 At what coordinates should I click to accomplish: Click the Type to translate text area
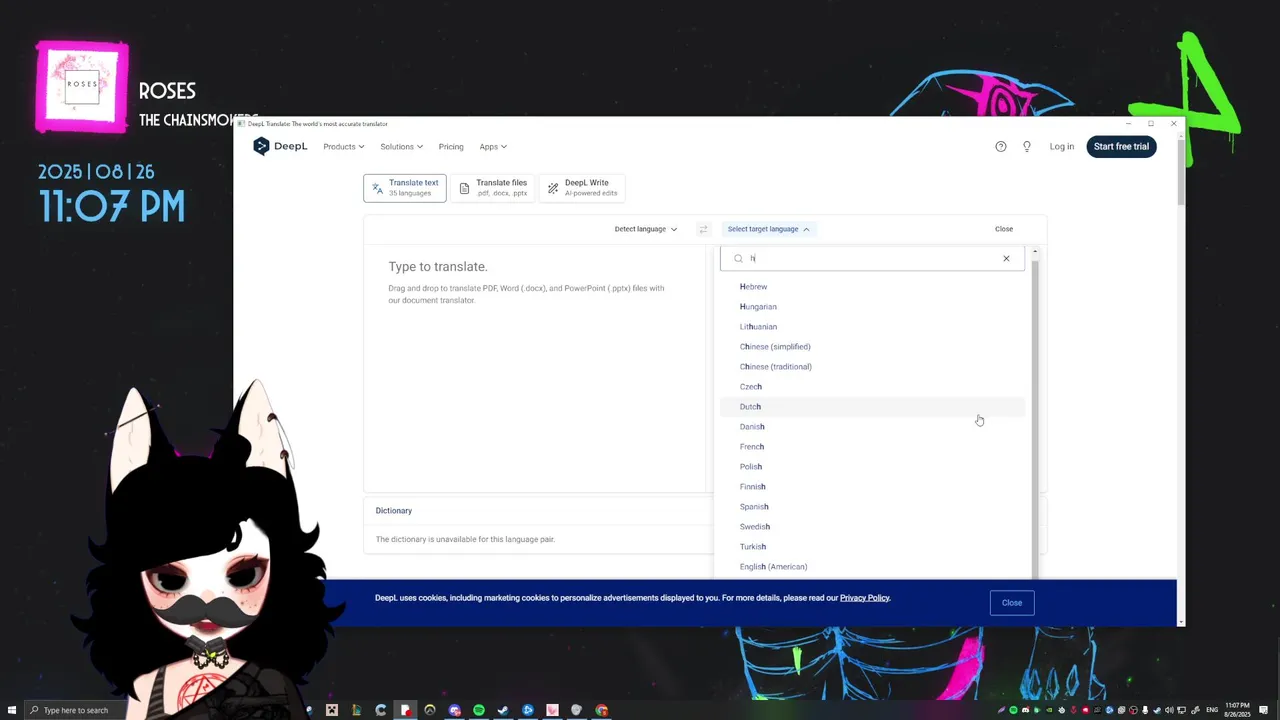[x=536, y=368]
